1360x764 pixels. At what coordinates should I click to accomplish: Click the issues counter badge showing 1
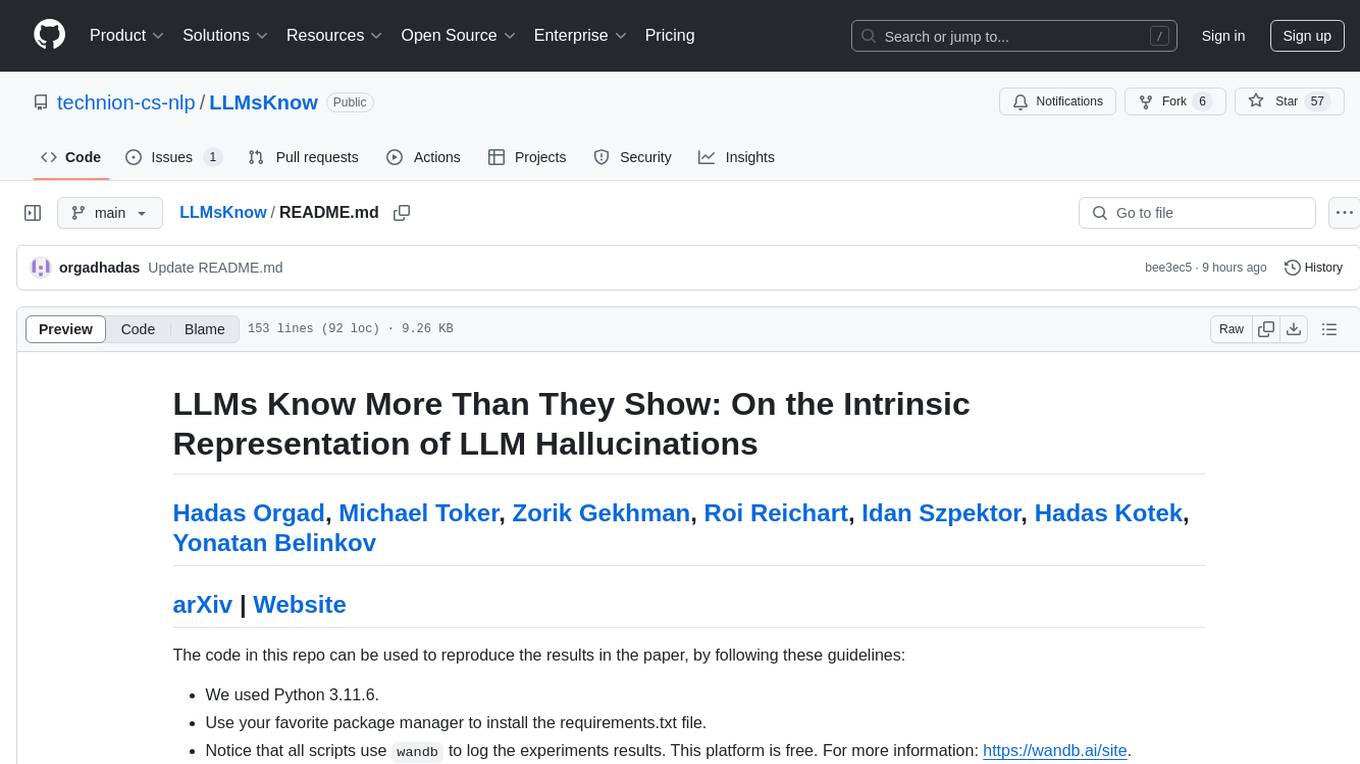pos(212,157)
